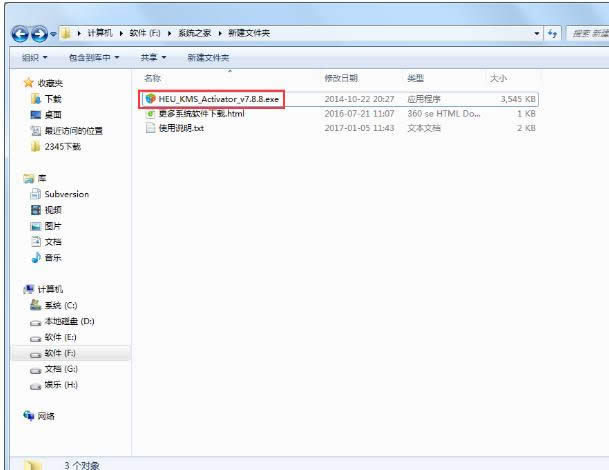The width and height of the screenshot is (609, 470).
Task: Select 桌面 in the favorites list
Action: 36,115
